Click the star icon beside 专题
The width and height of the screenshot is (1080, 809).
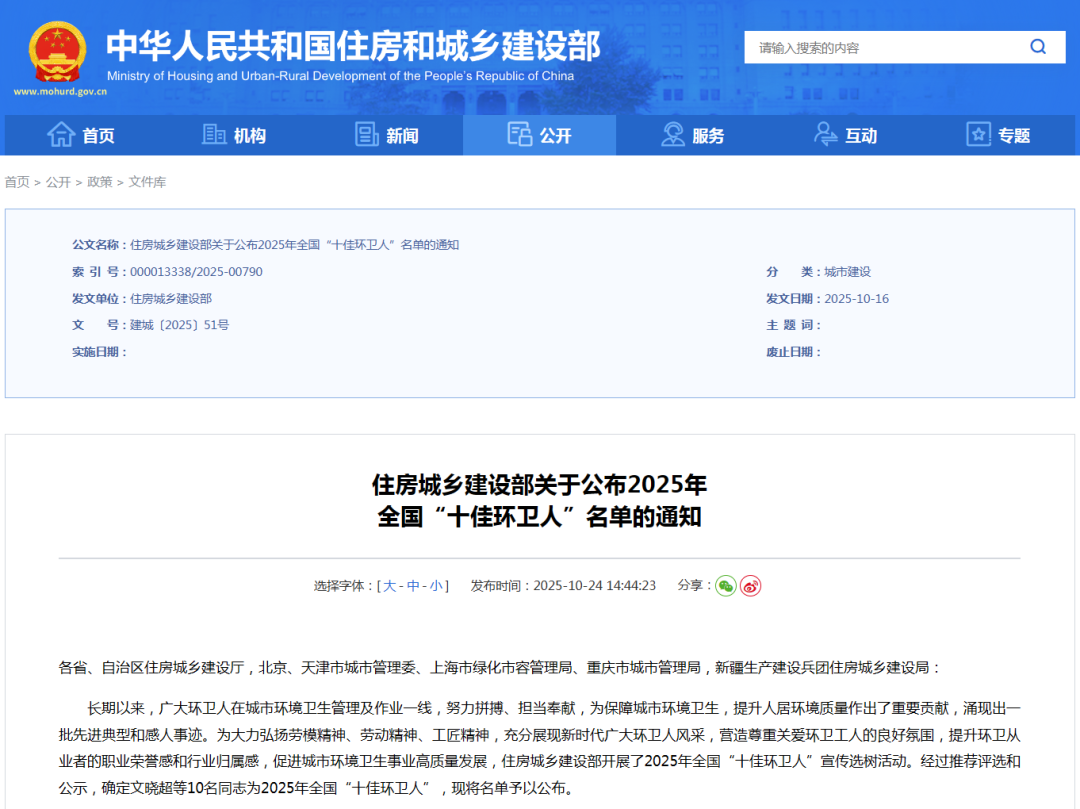pos(978,134)
